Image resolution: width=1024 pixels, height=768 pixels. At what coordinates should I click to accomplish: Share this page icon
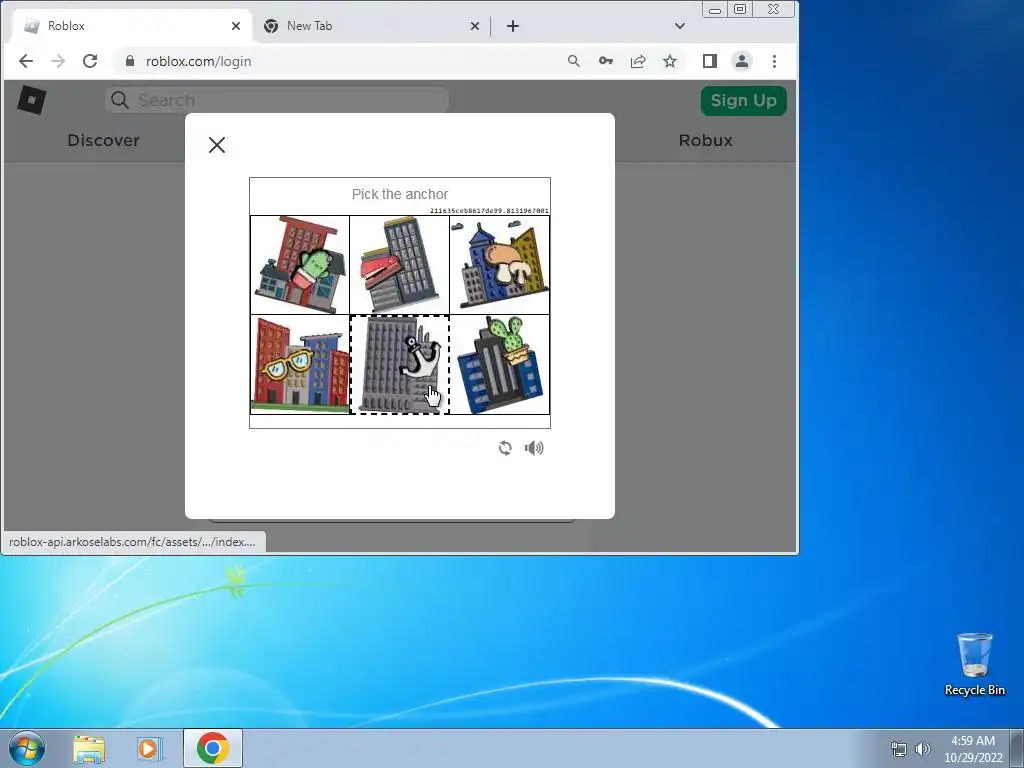pyautogui.click(x=638, y=61)
